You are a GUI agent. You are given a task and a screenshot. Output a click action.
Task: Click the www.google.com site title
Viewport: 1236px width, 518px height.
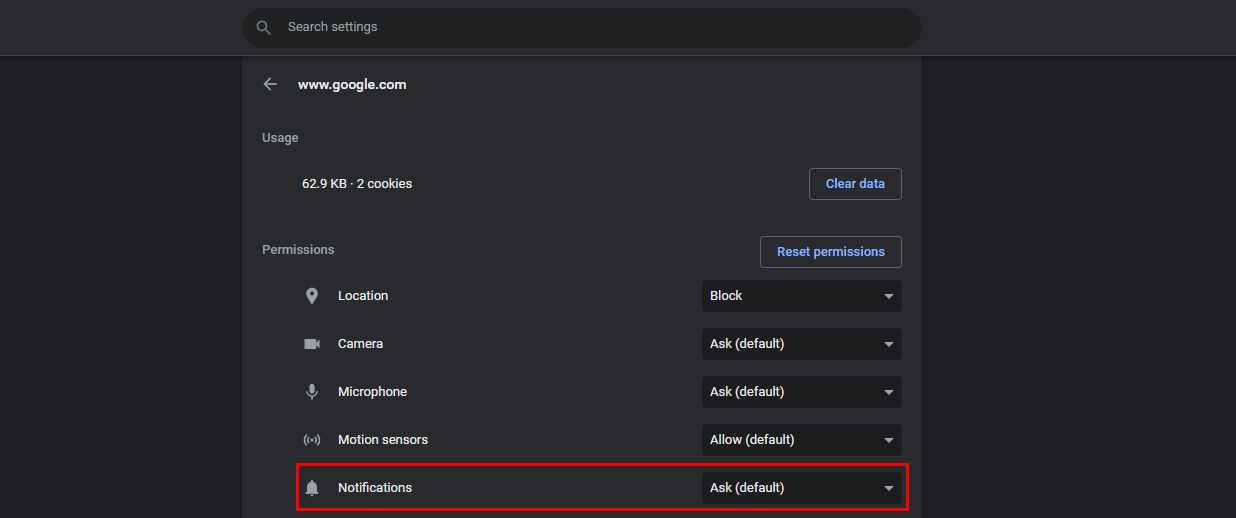click(352, 85)
